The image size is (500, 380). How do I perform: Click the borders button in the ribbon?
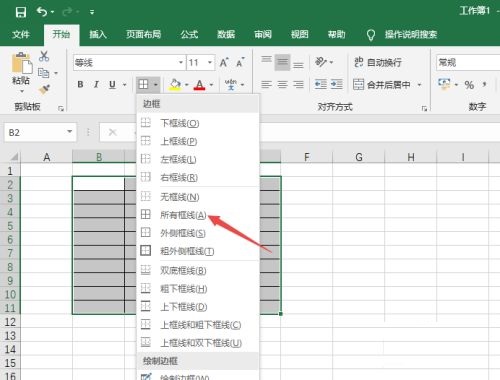(x=143, y=84)
